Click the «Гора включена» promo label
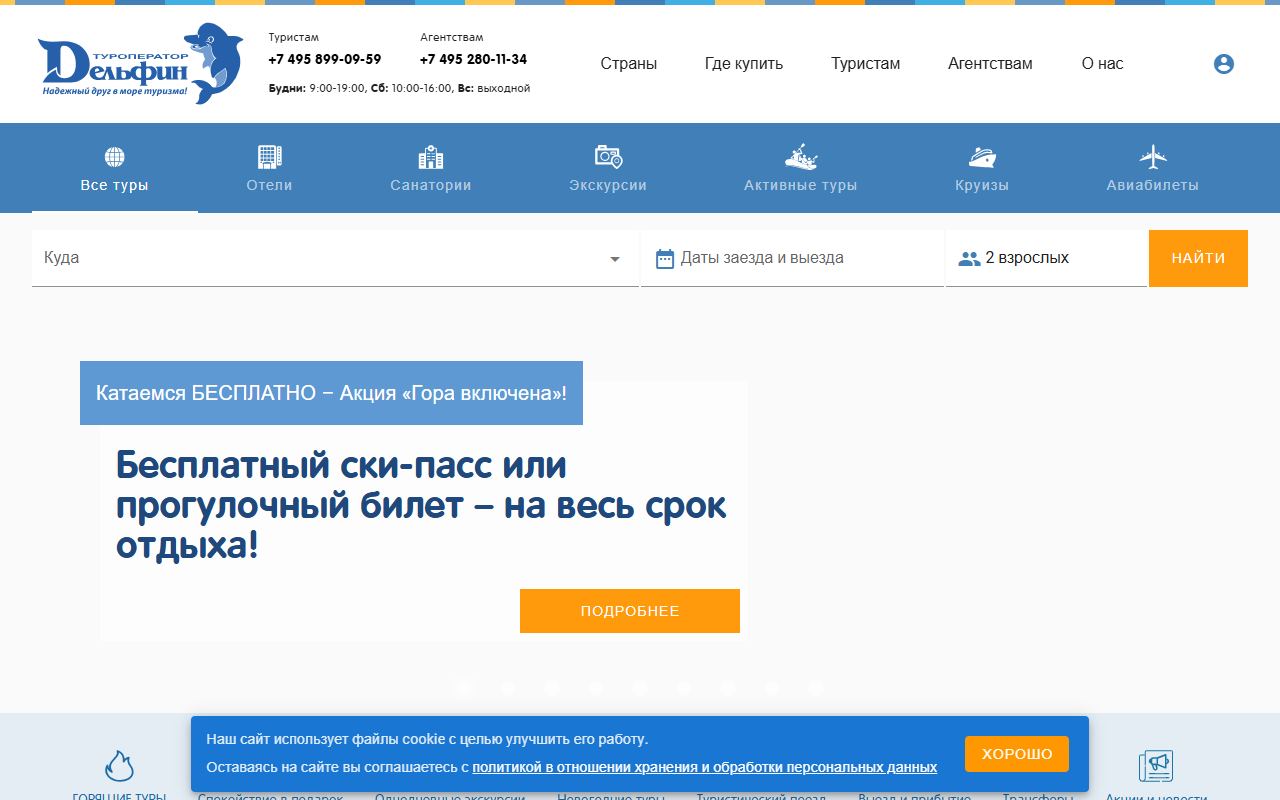1280x800 pixels. (331, 393)
